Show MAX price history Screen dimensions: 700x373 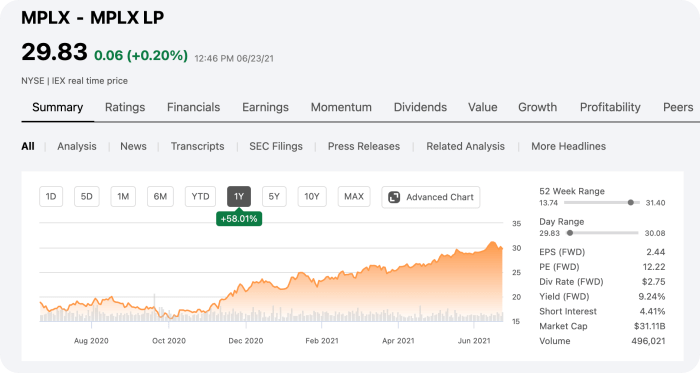click(x=354, y=196)
